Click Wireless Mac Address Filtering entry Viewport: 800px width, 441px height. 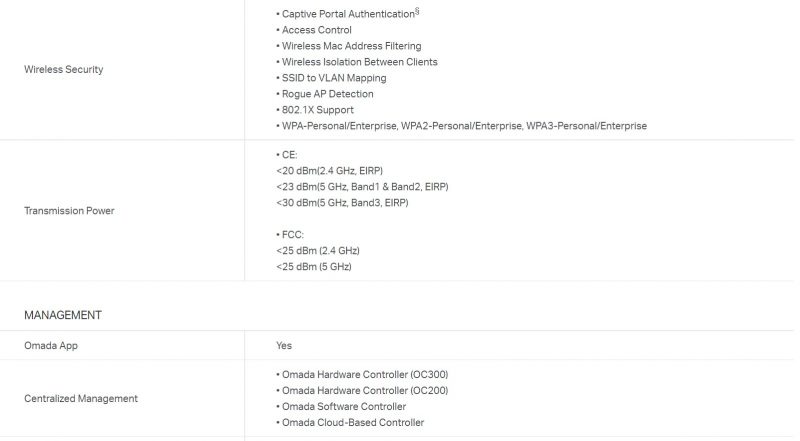tap(352, 46)
